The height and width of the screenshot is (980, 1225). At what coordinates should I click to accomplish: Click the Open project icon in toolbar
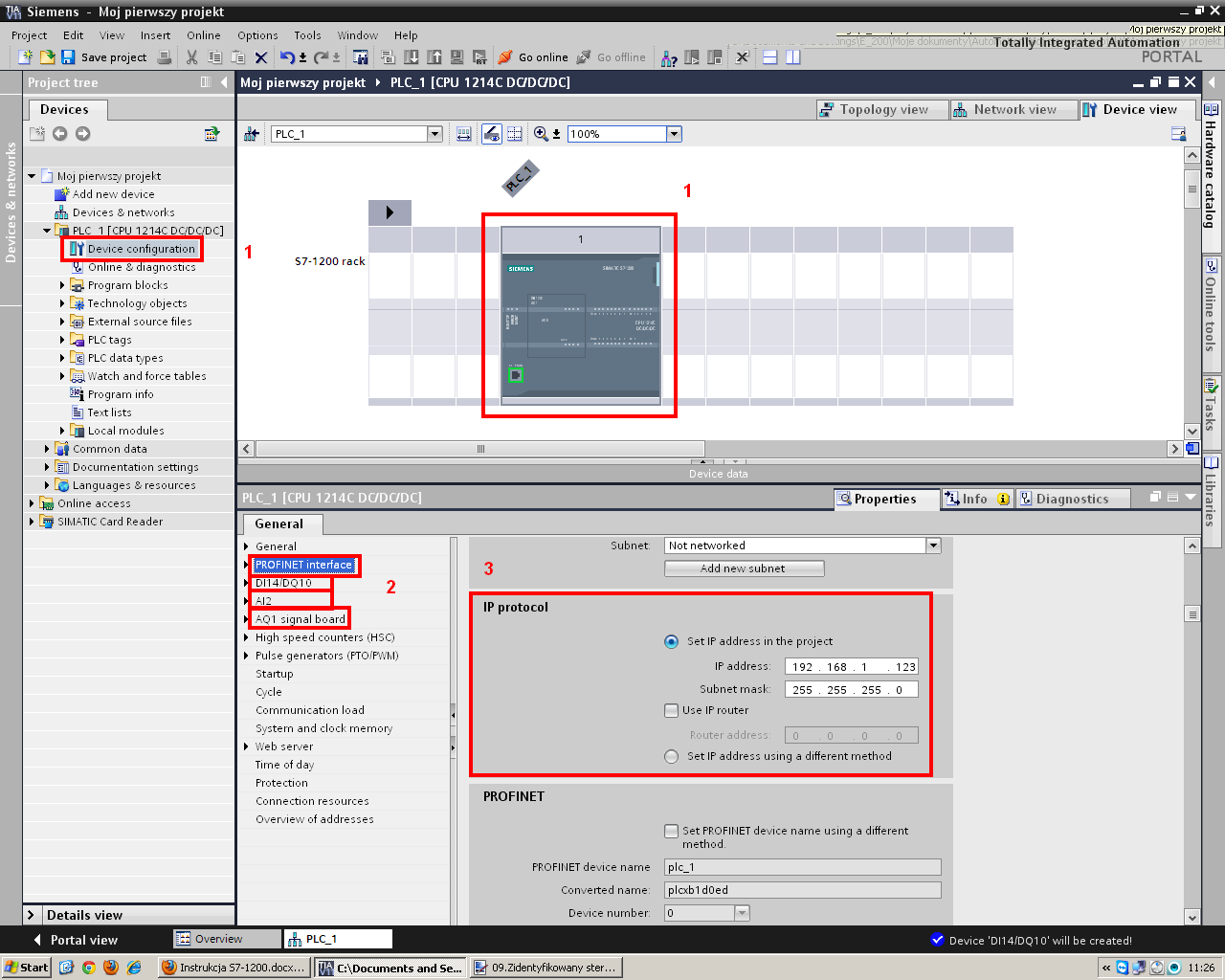(47, 57)
